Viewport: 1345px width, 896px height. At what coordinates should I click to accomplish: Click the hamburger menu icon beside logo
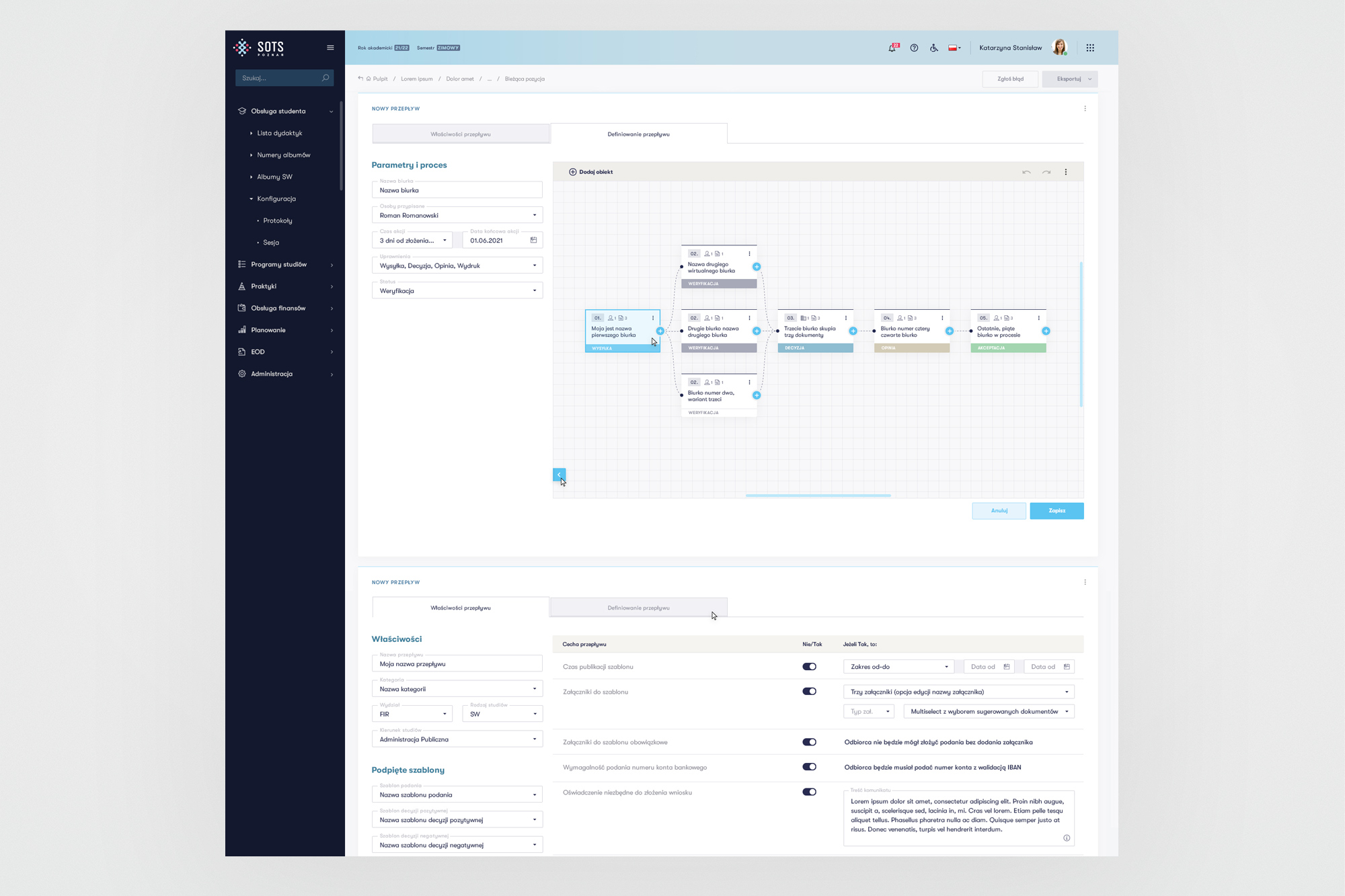click(330, 48)
